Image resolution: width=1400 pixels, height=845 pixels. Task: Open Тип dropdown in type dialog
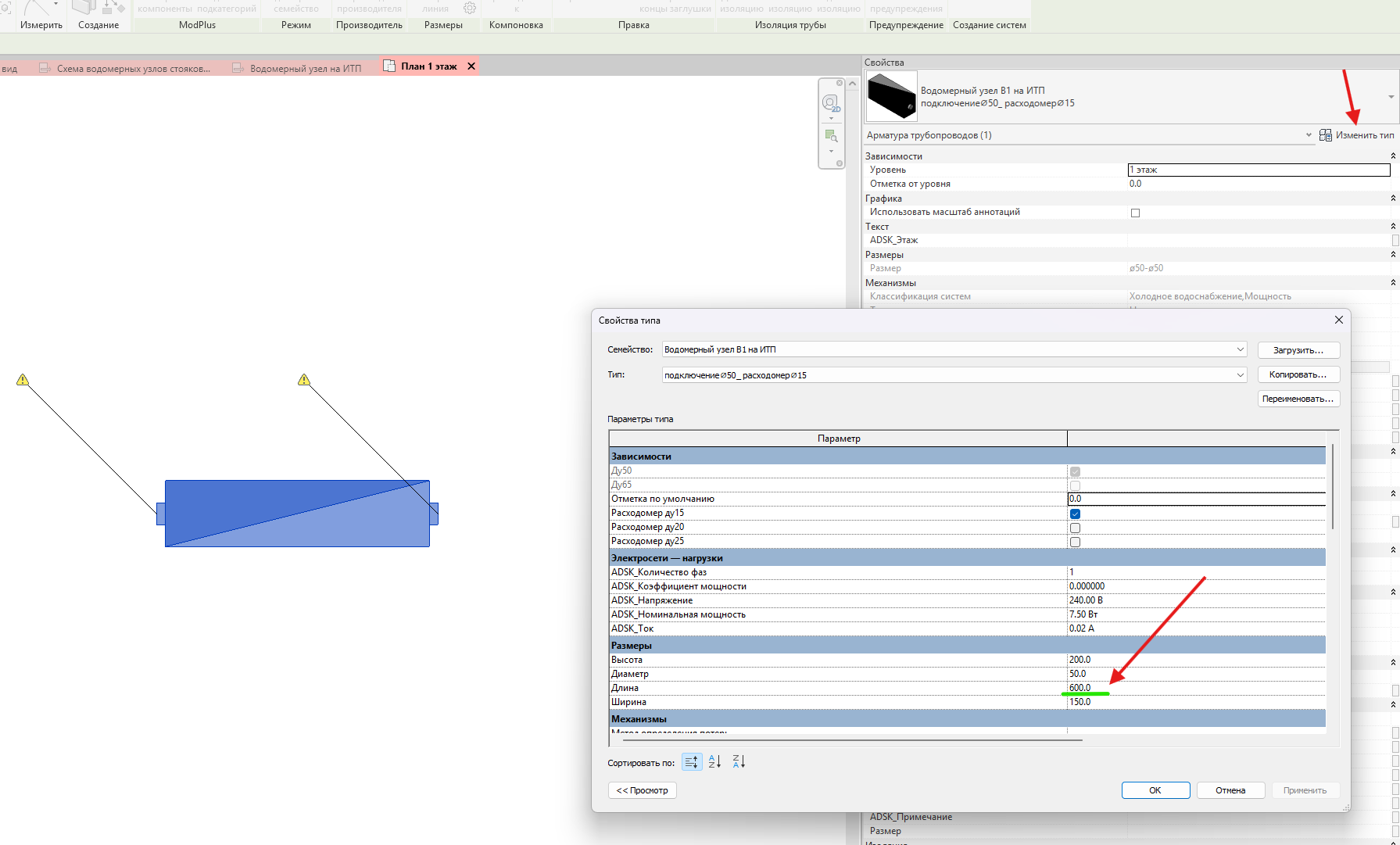pos(1240,375)
